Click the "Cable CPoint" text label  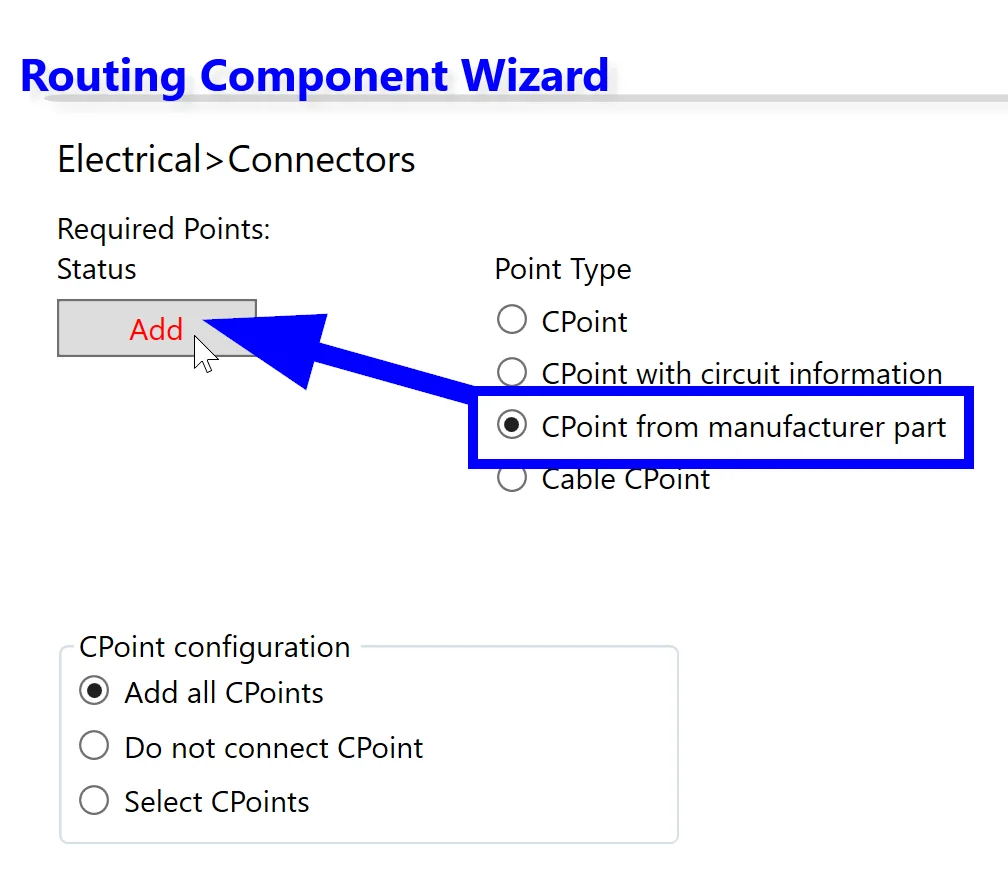(x=626, y=479)
